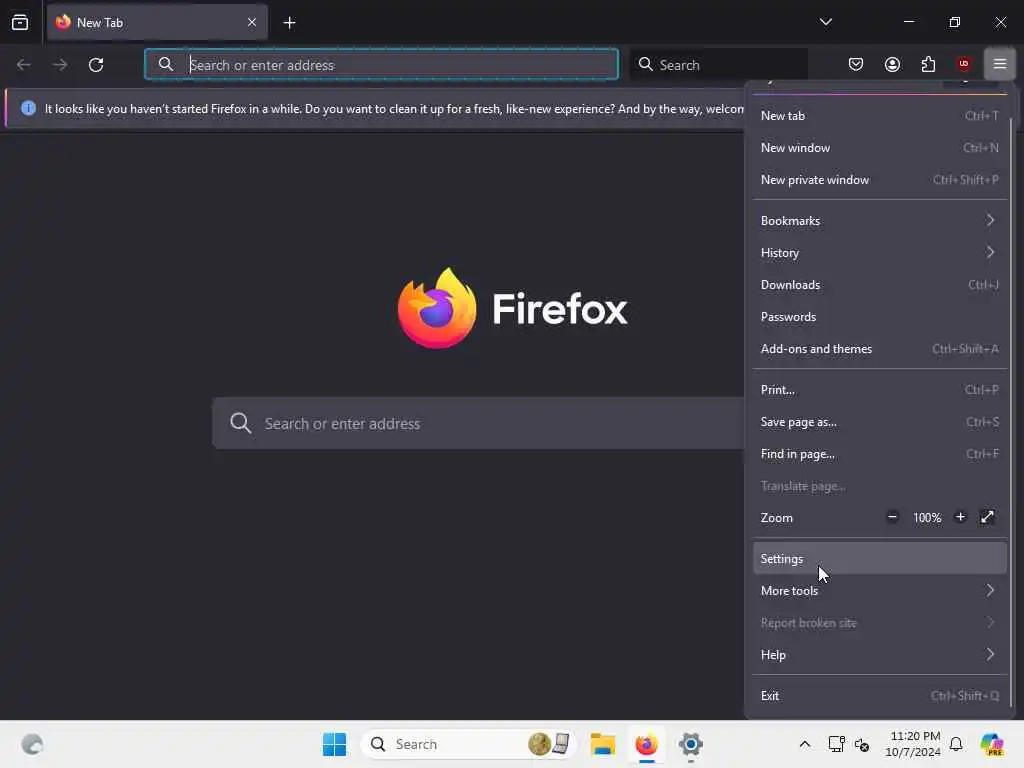Reset zoom via the 100% label
The height and width of the screenshot is (768, 1024).
click(927, 518)
